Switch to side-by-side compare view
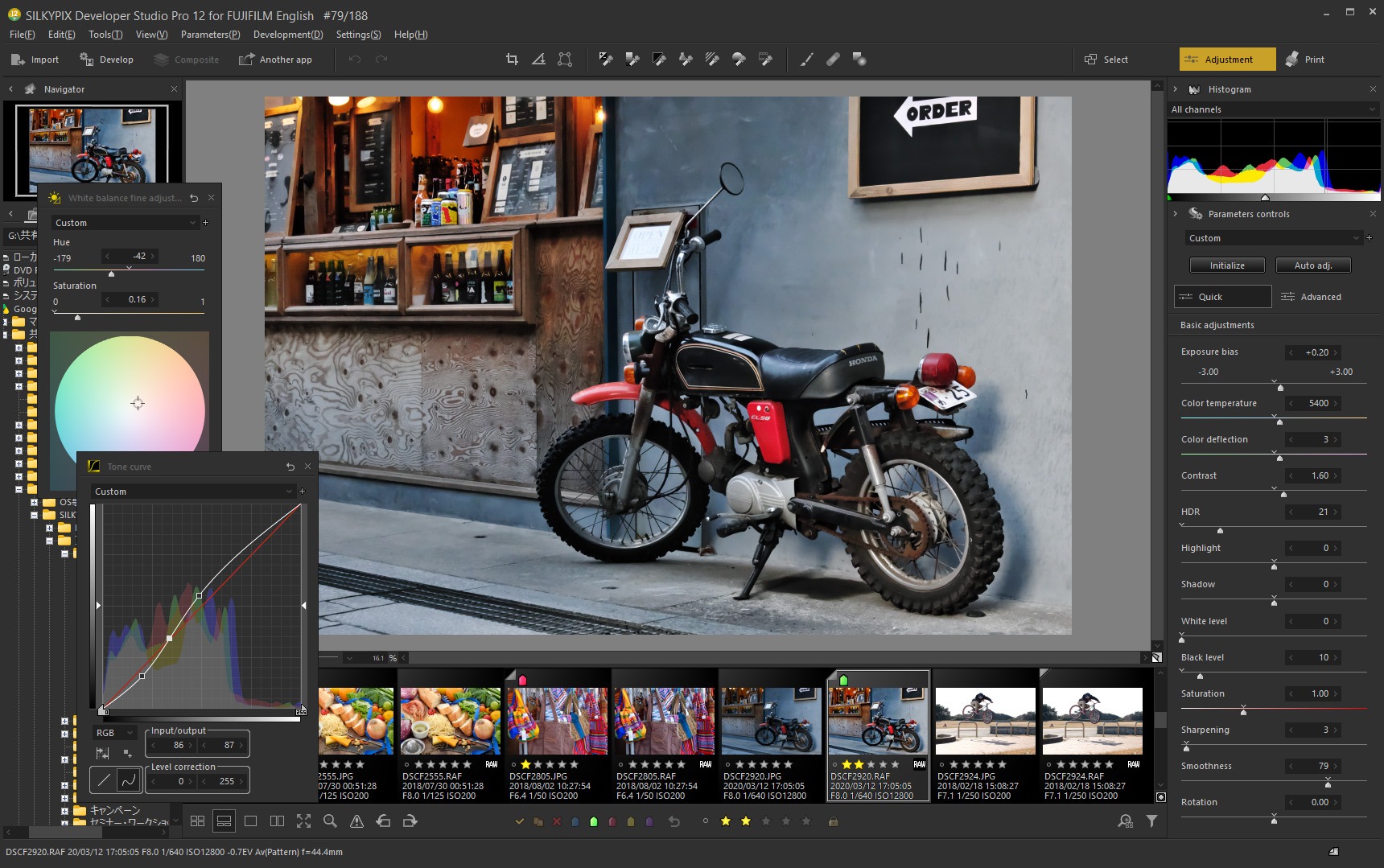1384x868 pixels. (277, 821)
